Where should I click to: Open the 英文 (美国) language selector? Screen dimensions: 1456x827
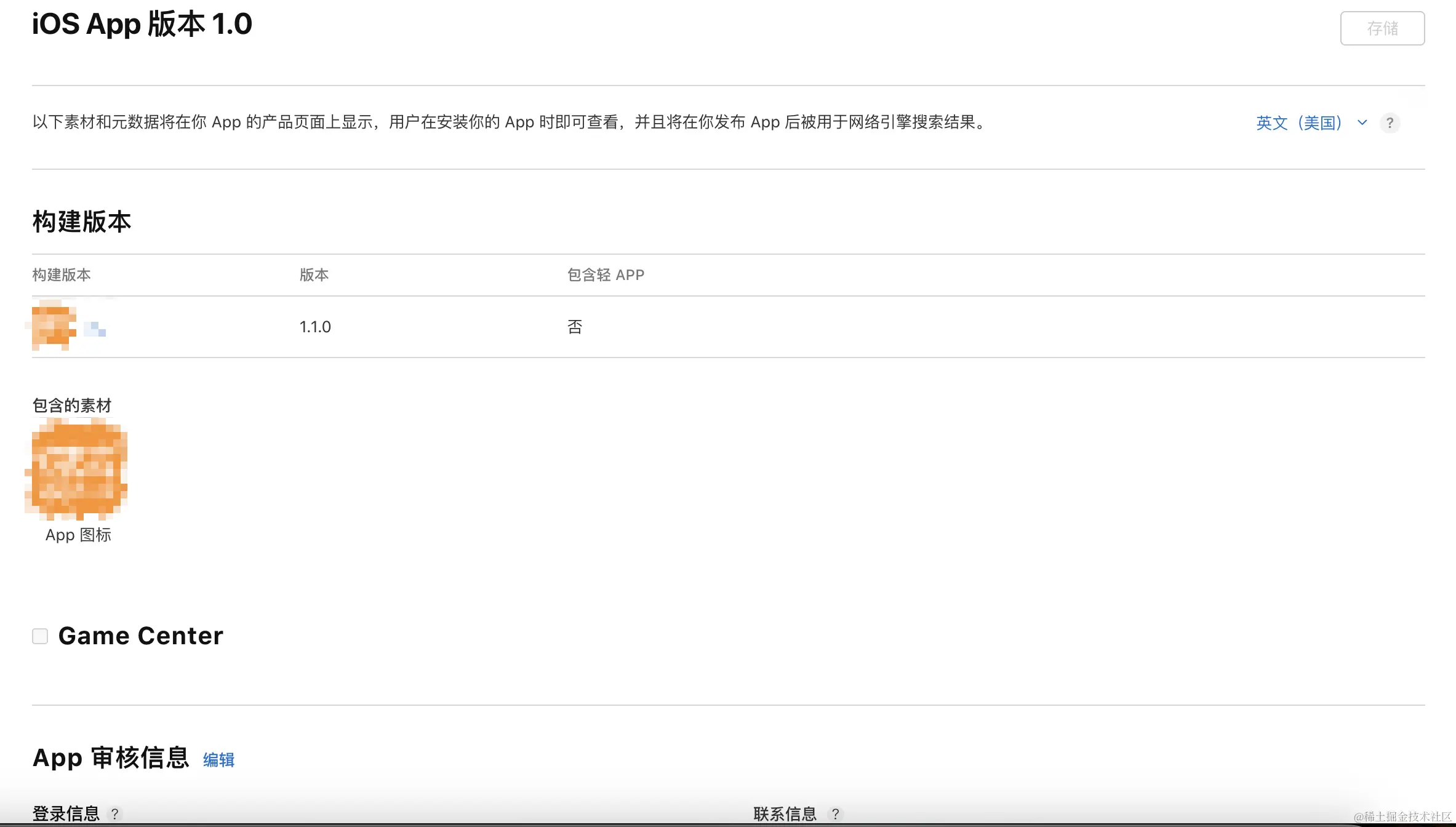pyautogui.click(x=1298, y=123)
